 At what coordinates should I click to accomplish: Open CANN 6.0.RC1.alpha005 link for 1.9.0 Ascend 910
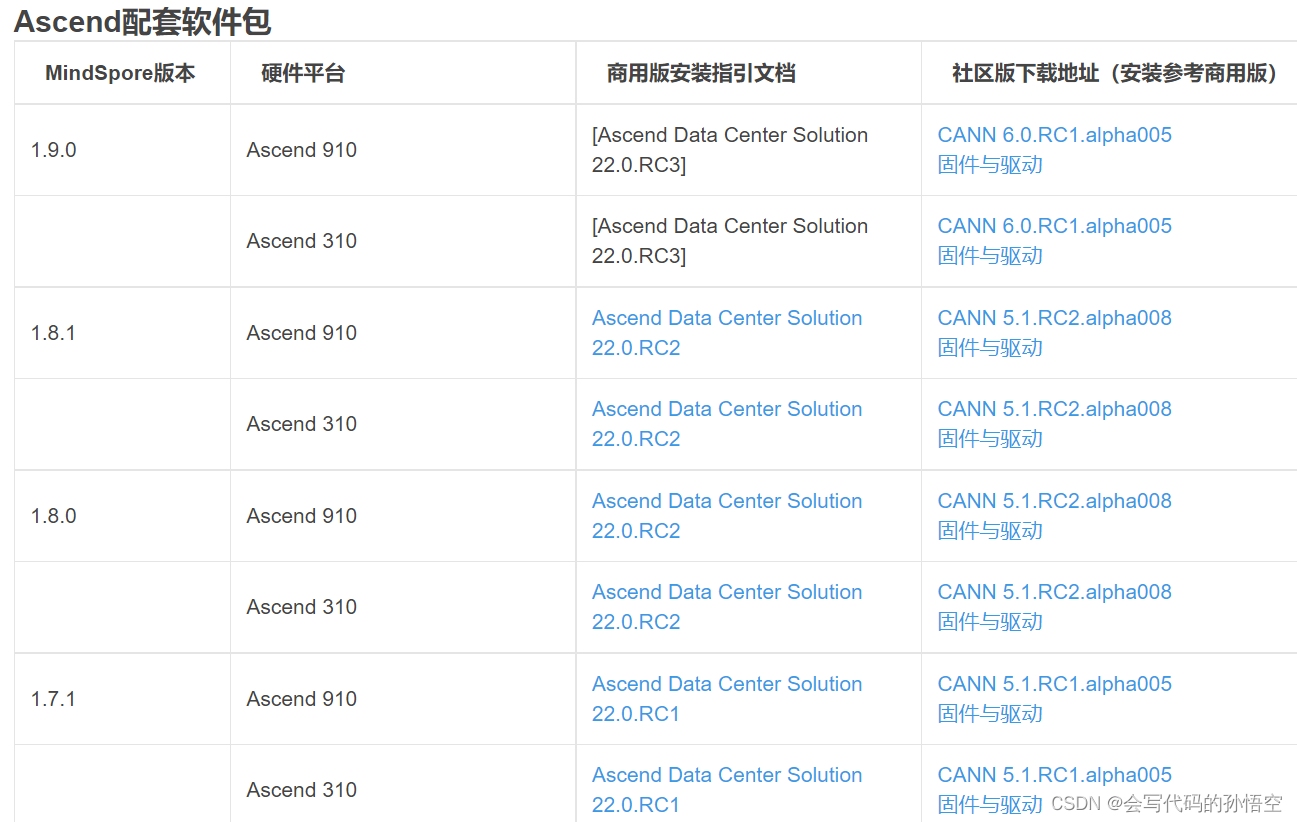click(x=1054, y=135)
